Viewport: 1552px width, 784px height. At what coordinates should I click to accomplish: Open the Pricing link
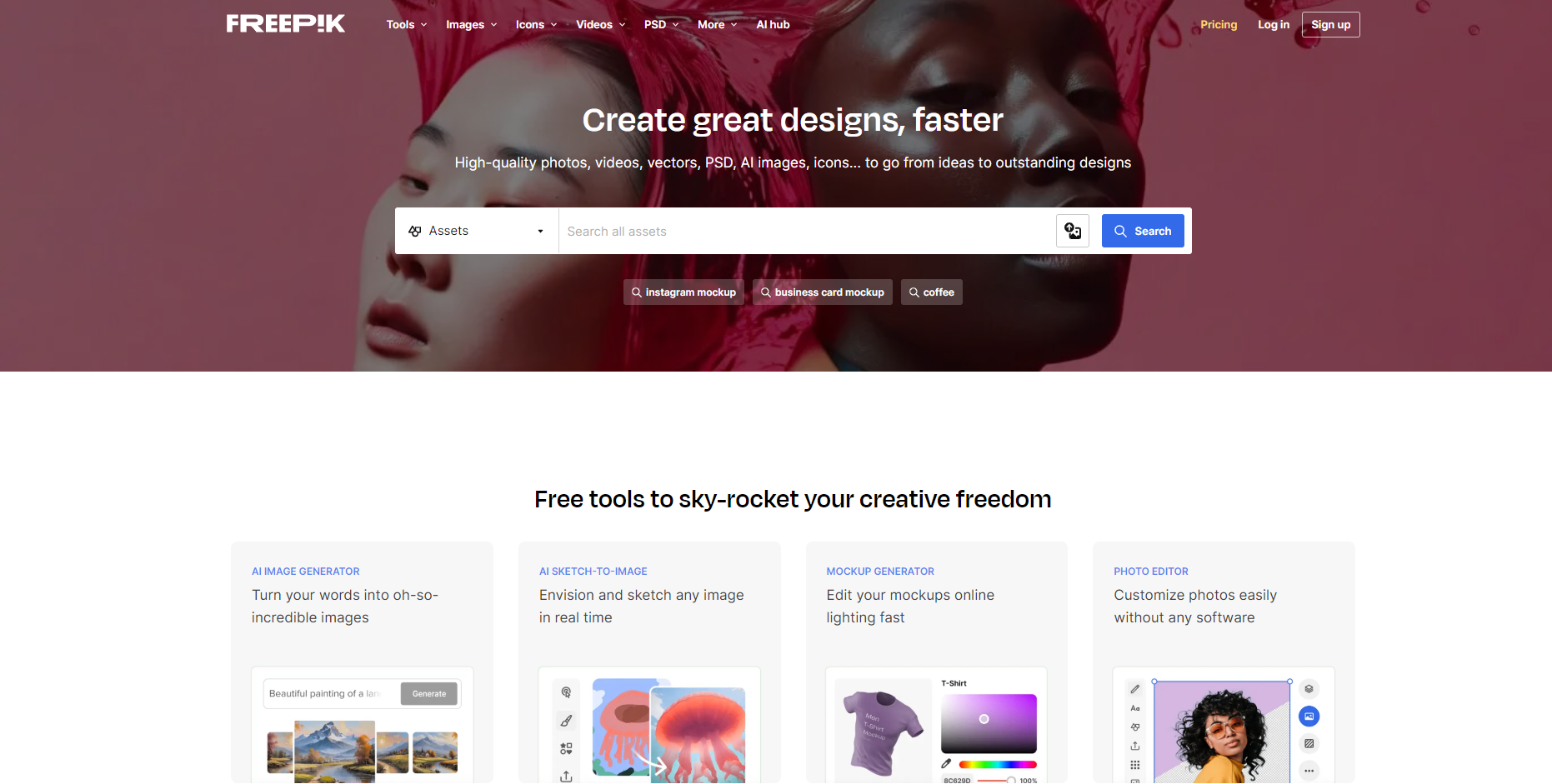click(1219, 24)
